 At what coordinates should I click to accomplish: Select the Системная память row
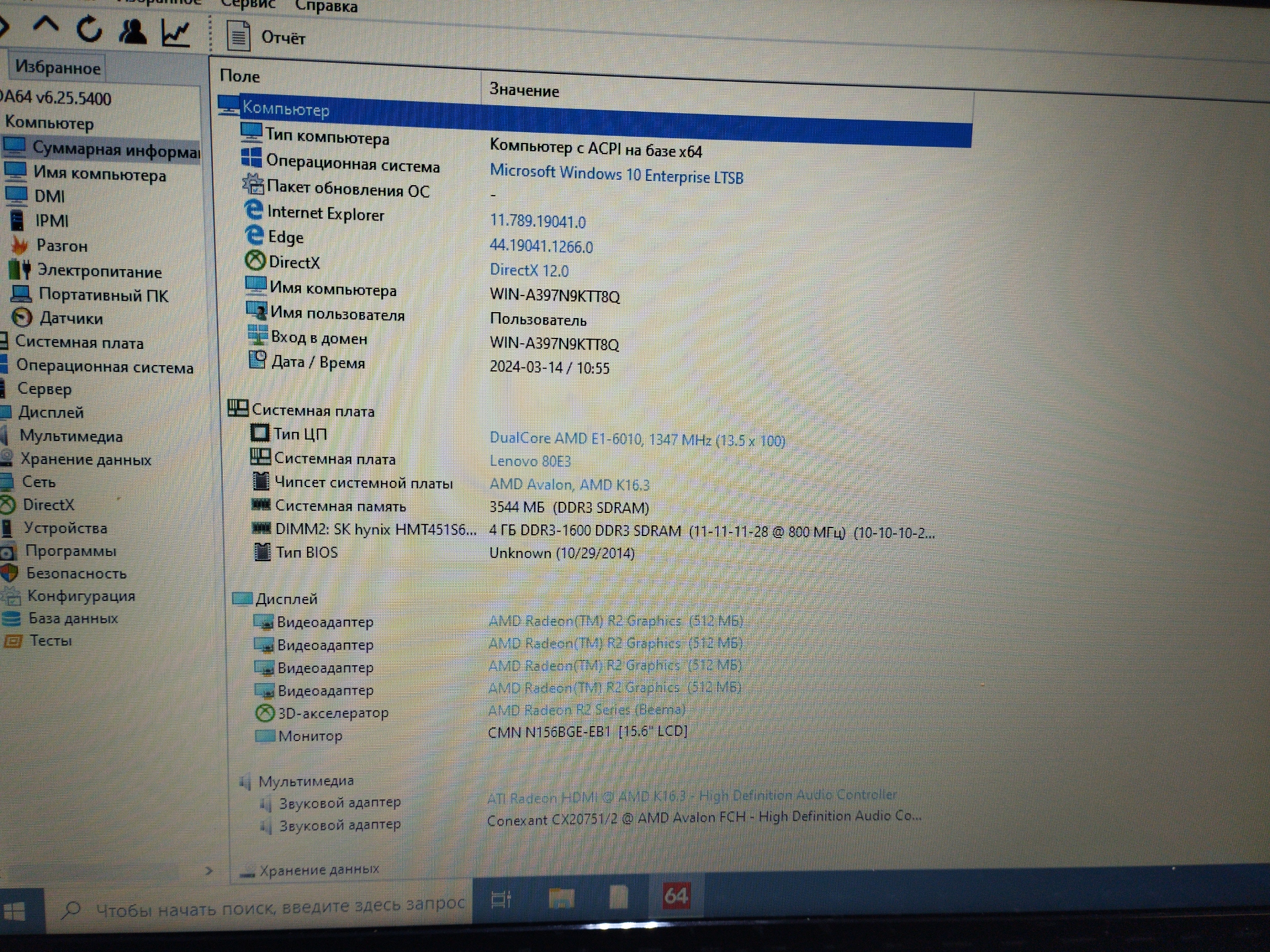(x=450, y=506)
